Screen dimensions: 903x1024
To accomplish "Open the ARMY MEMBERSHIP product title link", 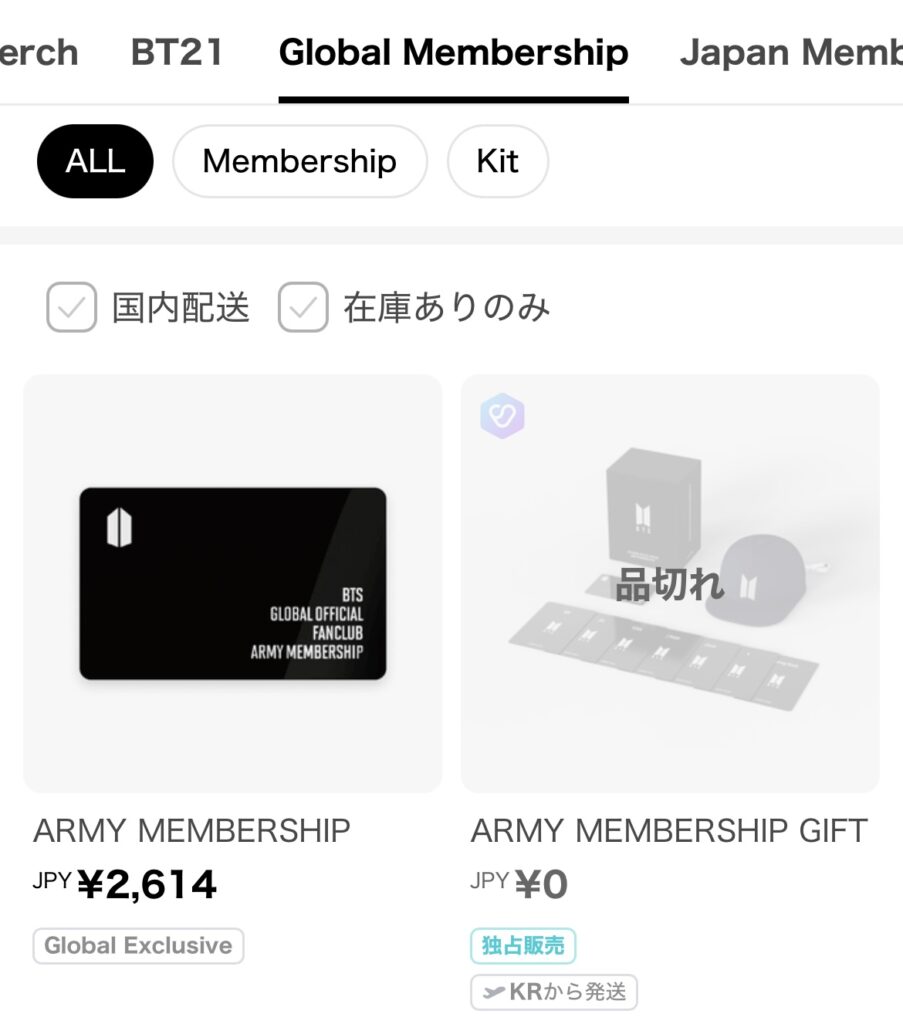I will click(x=192, y=830).
